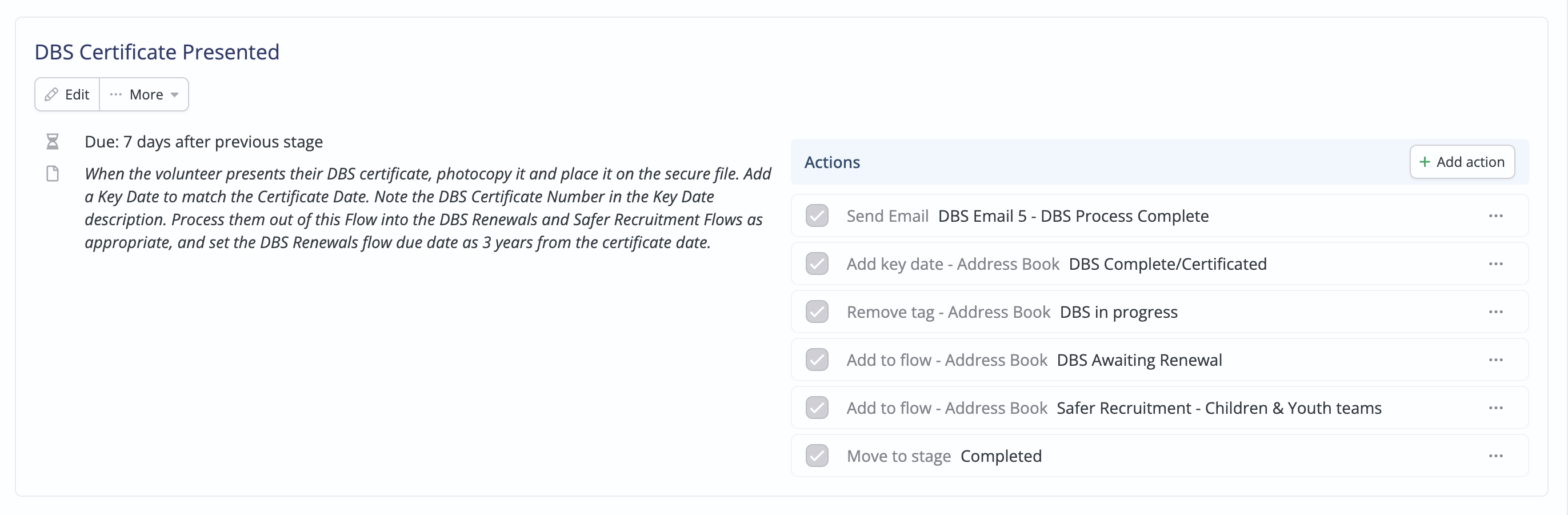Image resolution: width=1568 pixels, height=515 pixels.
Task: Toggle checkbox for Add key date action
Action: click(817, 264)
